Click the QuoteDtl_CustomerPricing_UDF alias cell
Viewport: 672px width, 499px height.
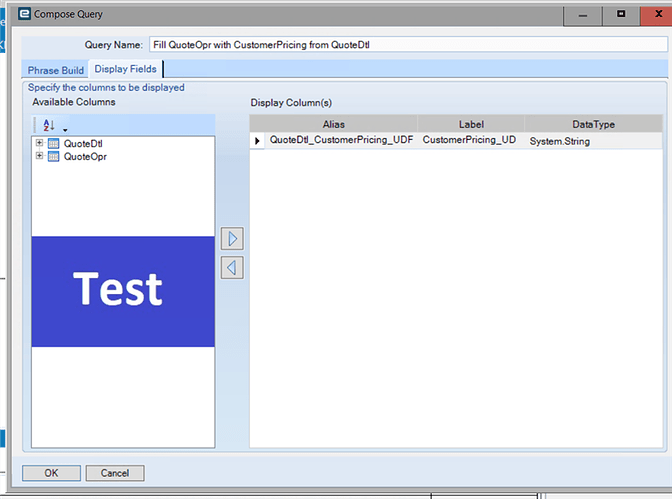342,140
